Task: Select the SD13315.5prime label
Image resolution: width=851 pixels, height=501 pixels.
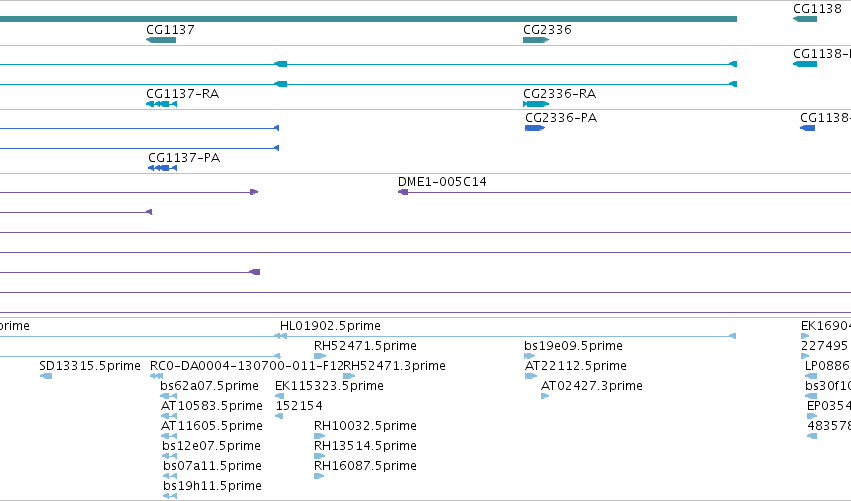Action: tap(90, 366)
